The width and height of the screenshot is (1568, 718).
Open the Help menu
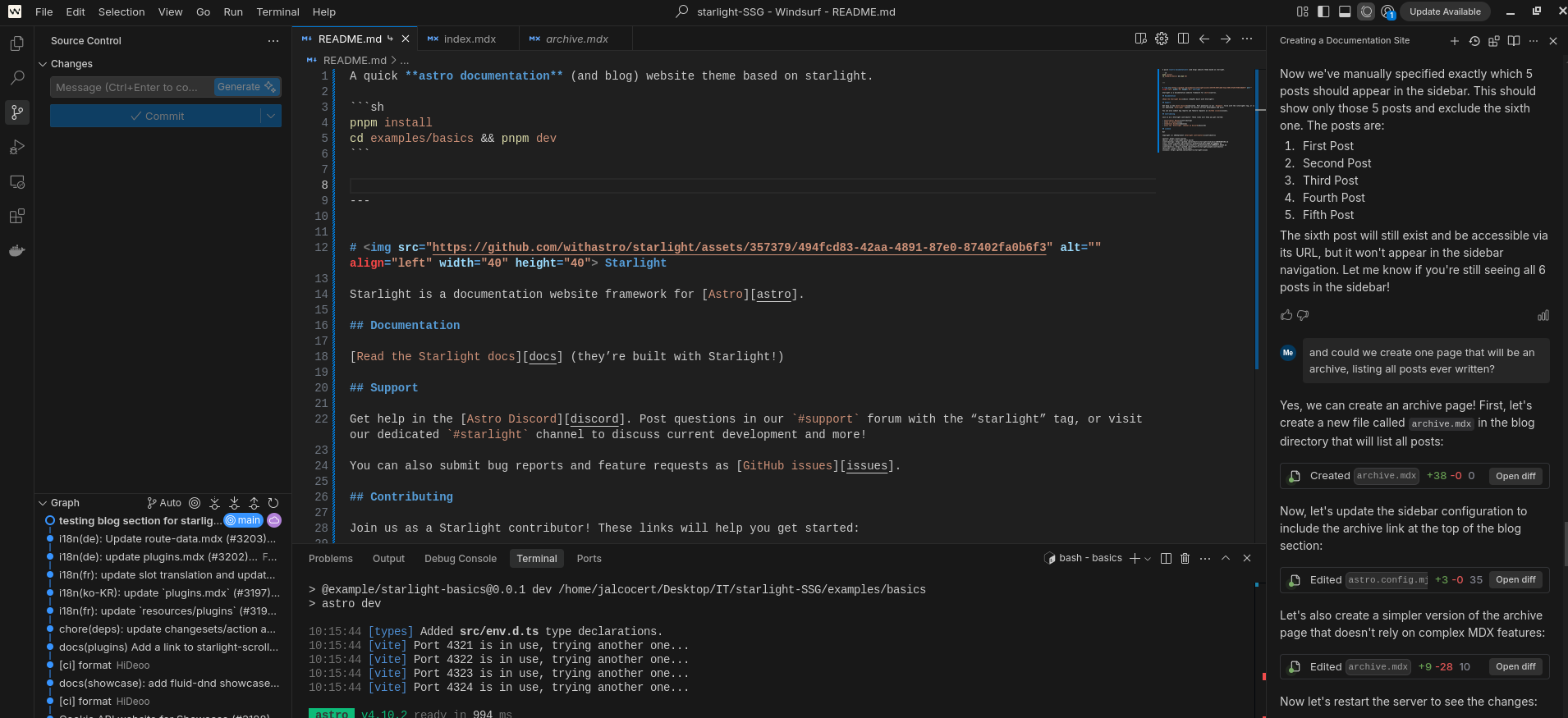point(324,12)
